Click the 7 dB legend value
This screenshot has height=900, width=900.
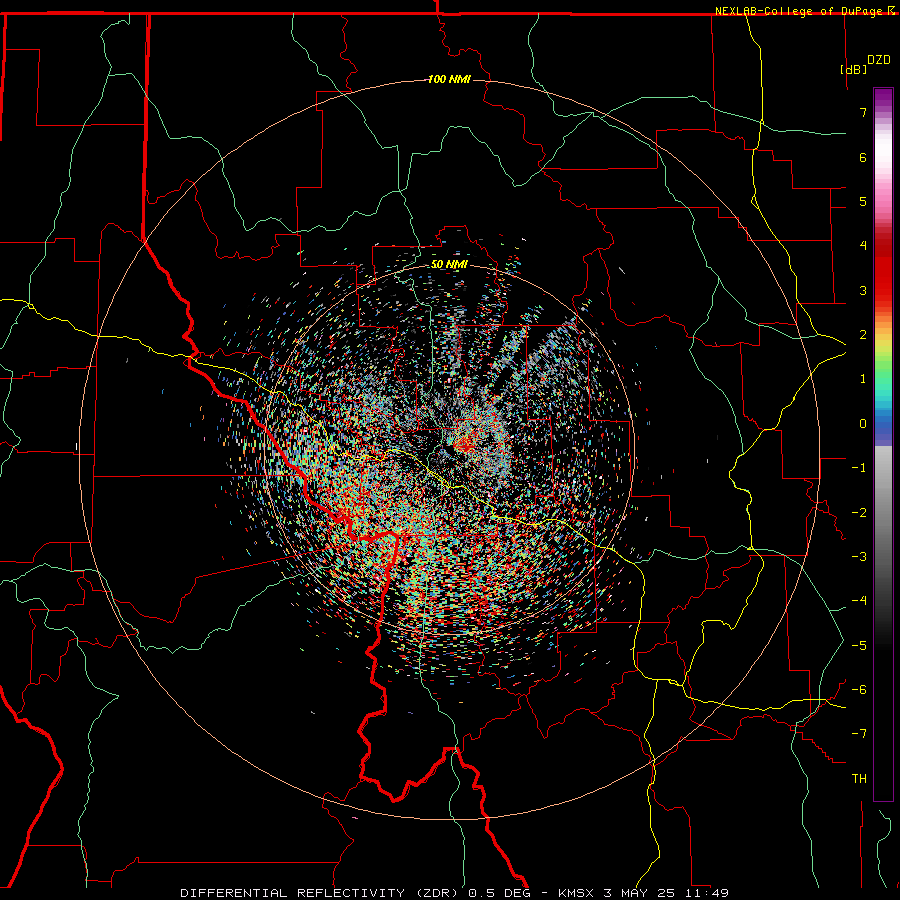coord(863,112)
